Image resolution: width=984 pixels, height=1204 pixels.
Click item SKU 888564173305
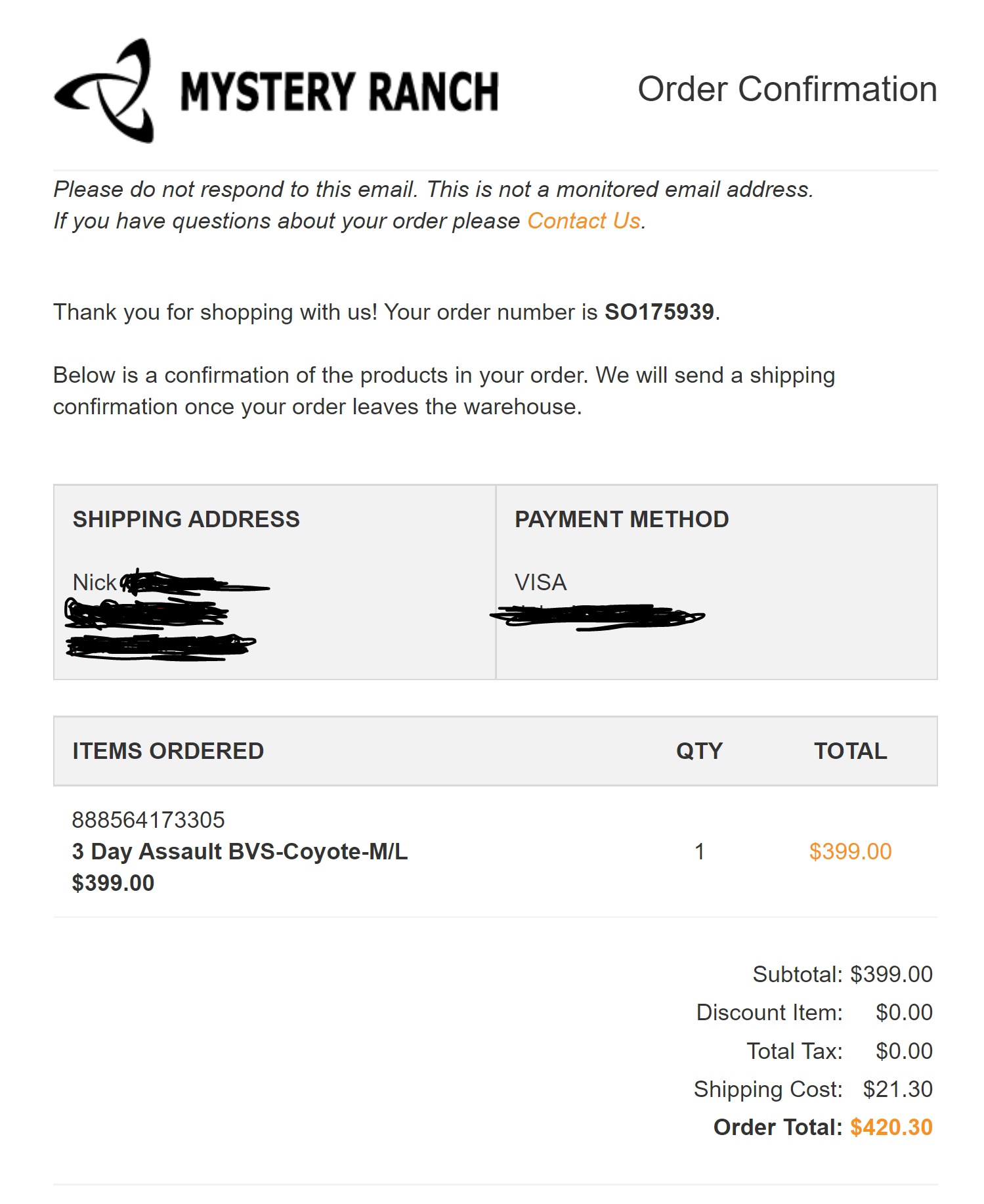click(148, 820)
